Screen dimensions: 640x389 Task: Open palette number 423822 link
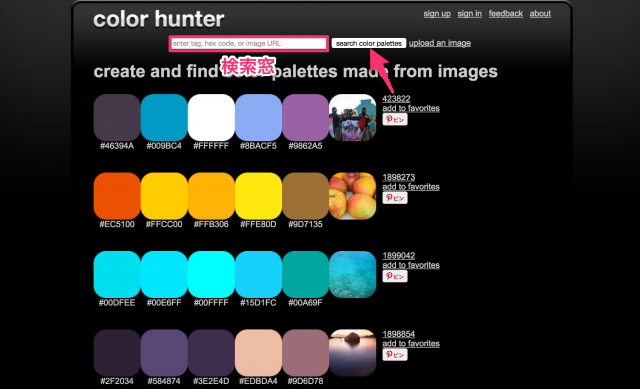(396, 99)
